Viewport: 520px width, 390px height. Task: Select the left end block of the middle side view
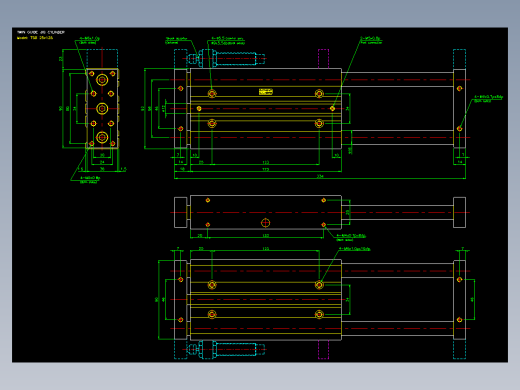click(181, 212)
